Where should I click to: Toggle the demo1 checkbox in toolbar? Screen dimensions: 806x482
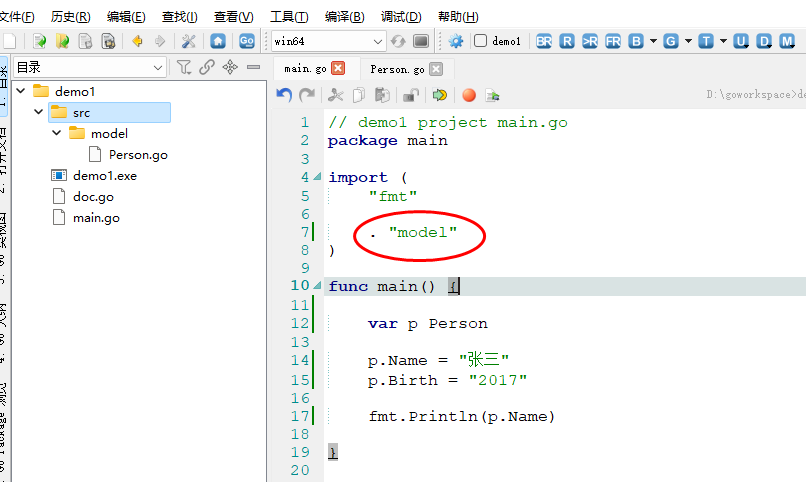pos(481,41)
